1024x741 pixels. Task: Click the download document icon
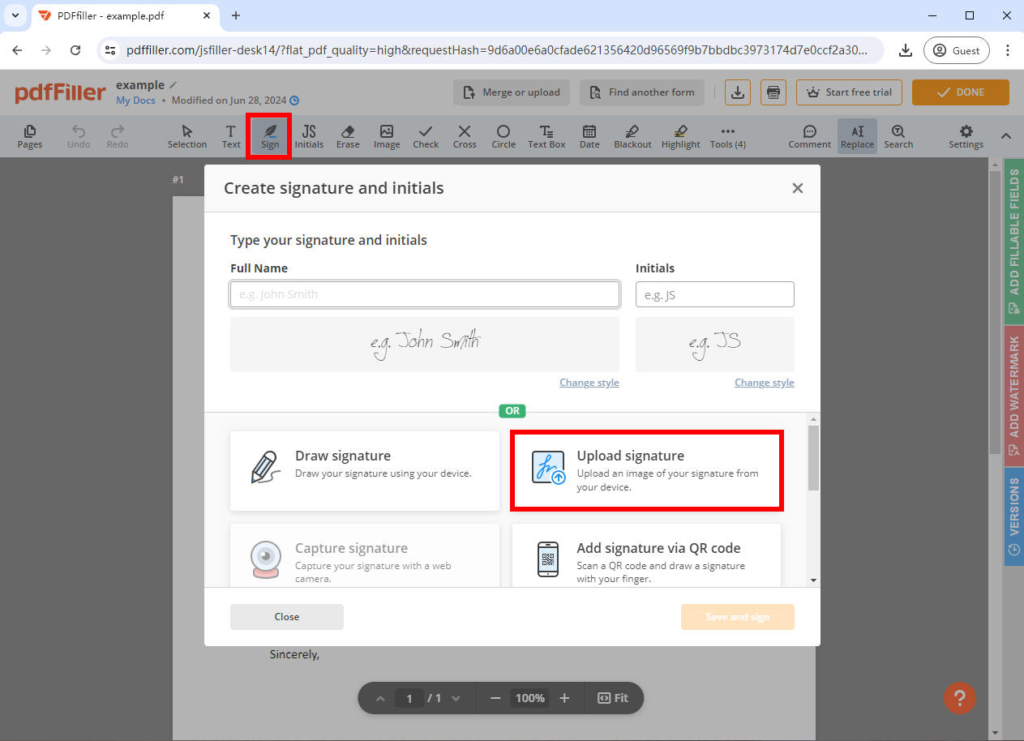click(738, 92)
